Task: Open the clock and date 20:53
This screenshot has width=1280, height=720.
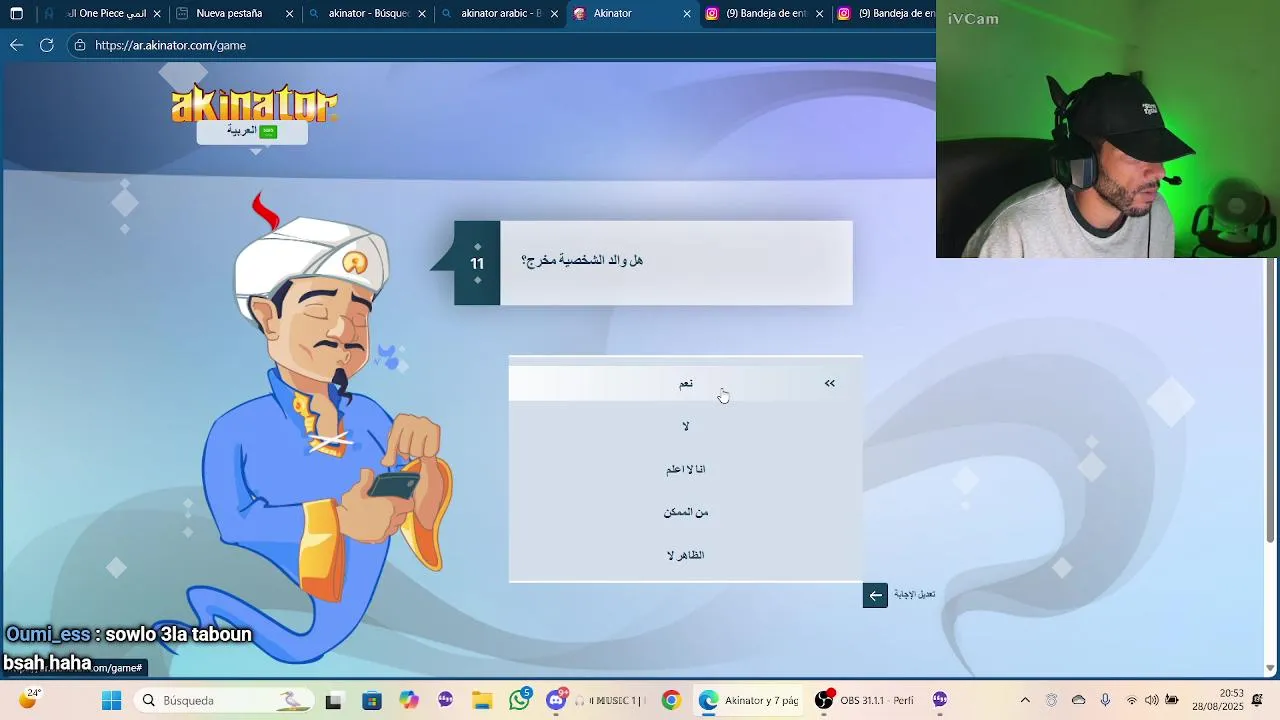Action: pyautogui.click(x=1217, y=700)
